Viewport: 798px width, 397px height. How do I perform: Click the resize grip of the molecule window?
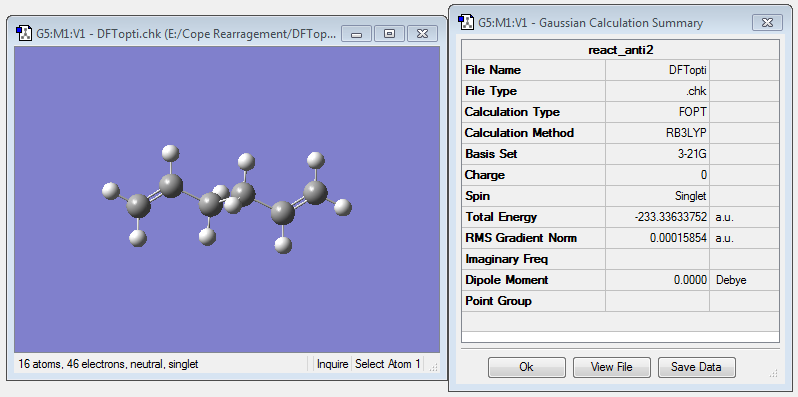click(x=434, y=367)
